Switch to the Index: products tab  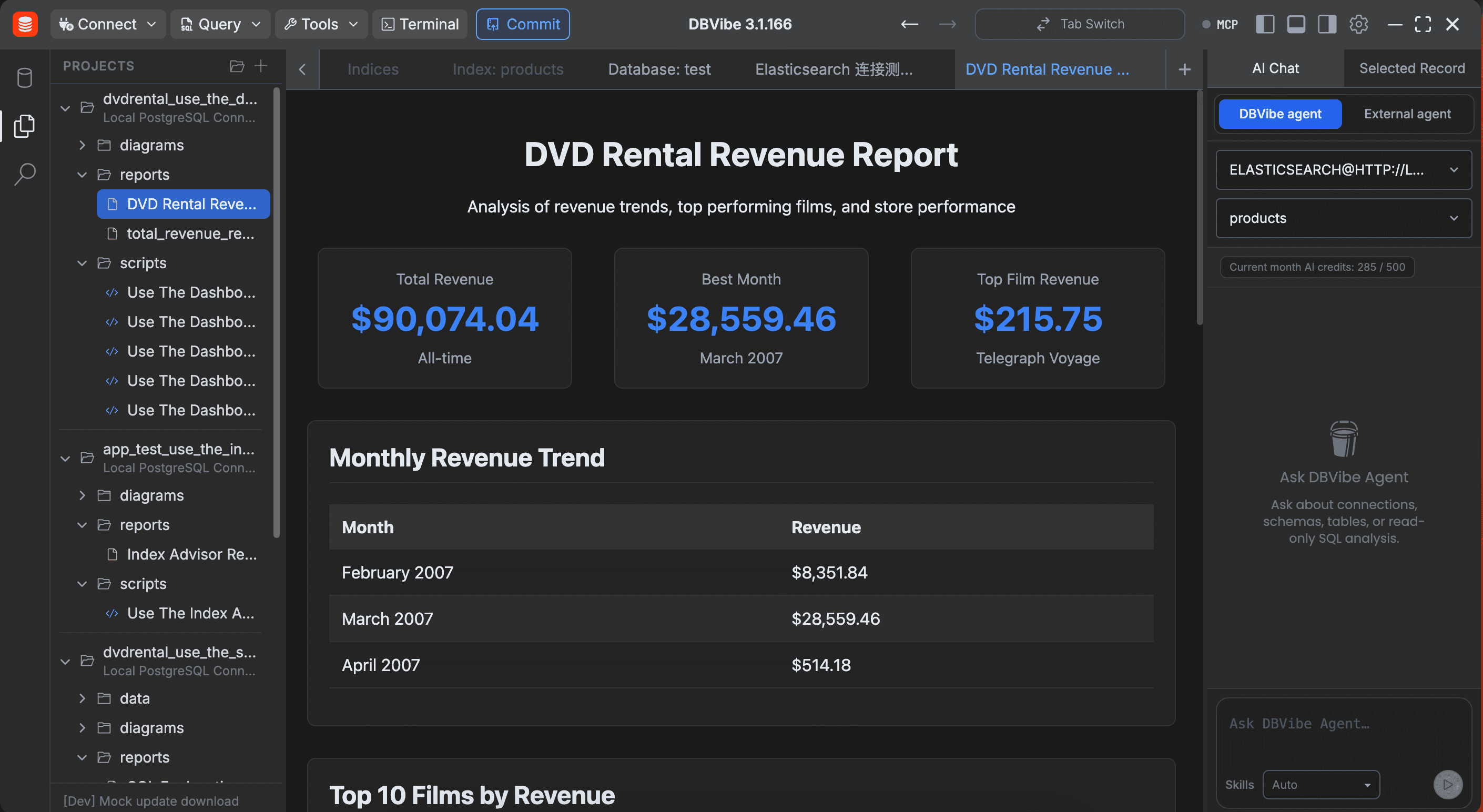508,69
